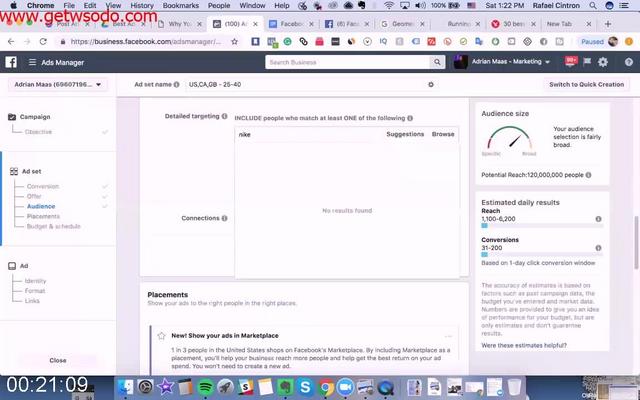Screen dimensions: 640x400
Task: Open Finder from the dock
Action: click(x=126, y=386)
